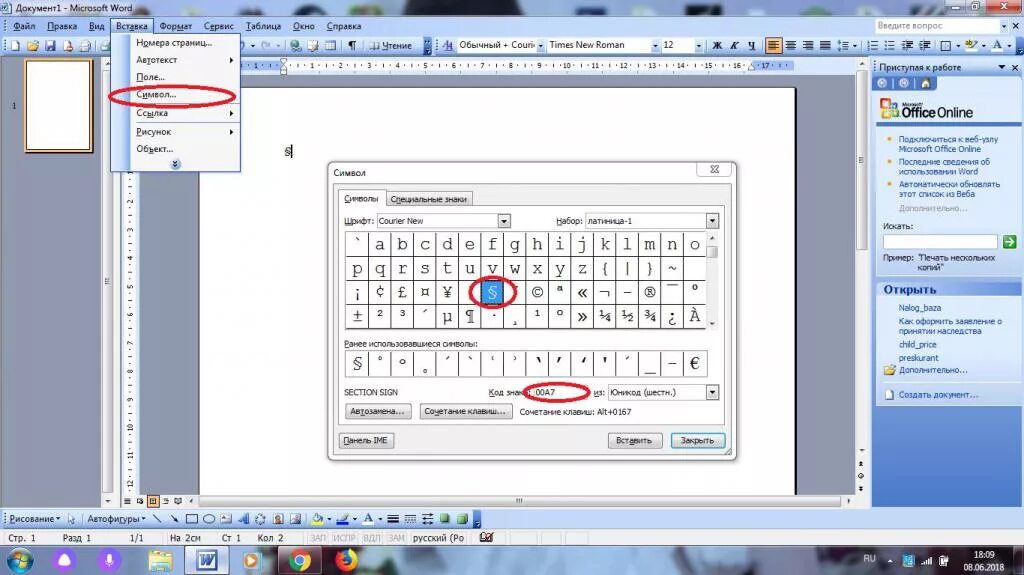This screenshot has width=1024, height=575.
Task: Click the hyperlink globe icon
Action: (296, 45)
